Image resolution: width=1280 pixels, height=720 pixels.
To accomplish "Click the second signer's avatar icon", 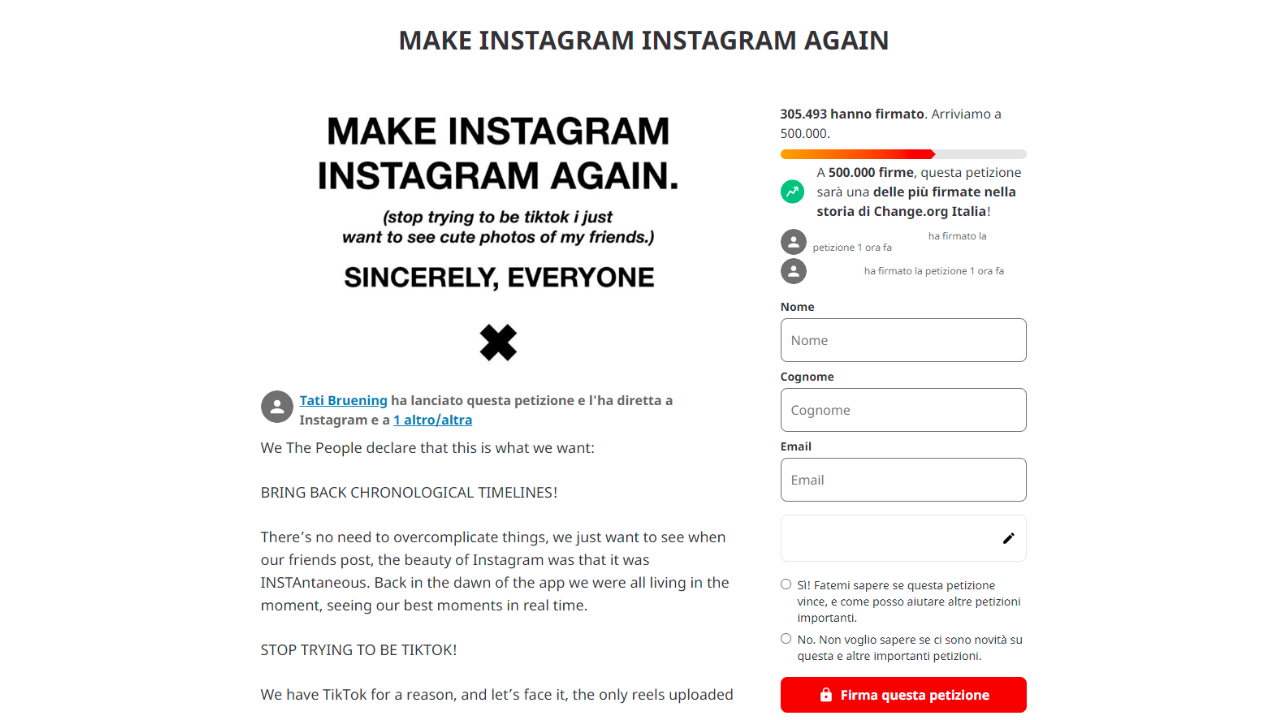I will pos(793,271).
